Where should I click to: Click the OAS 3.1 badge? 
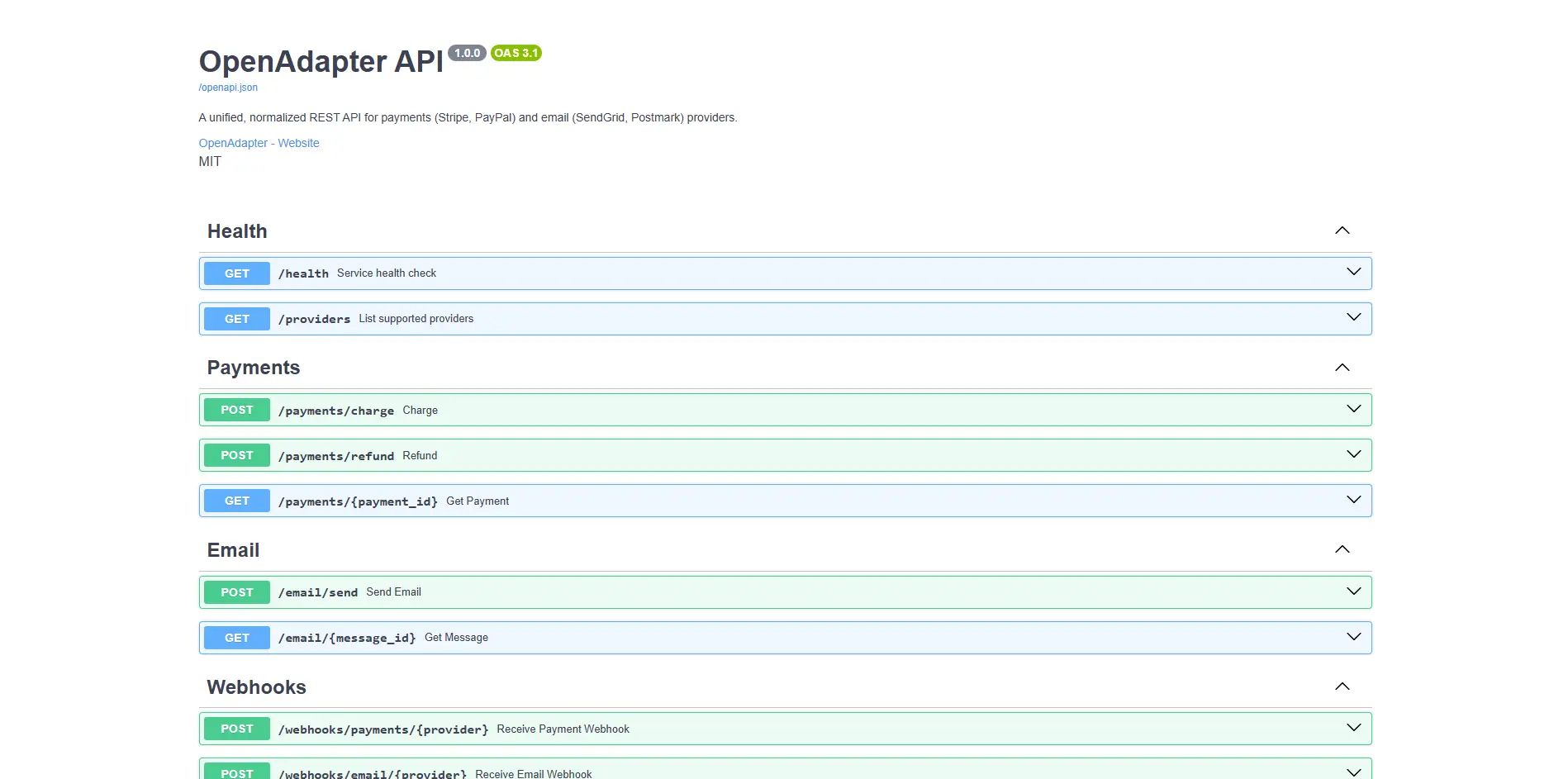pos(516,53)
